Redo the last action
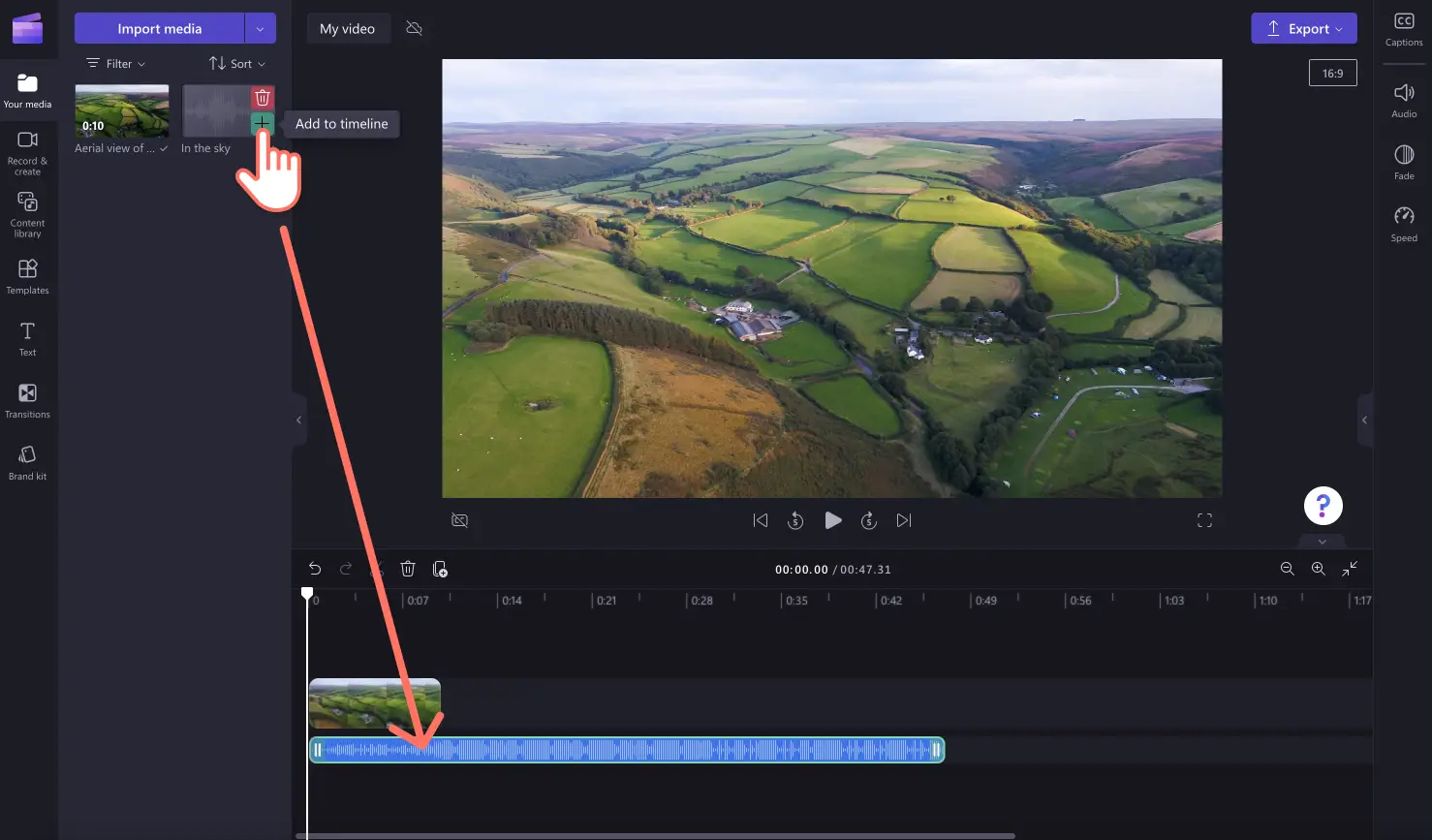Screen dimensions: 1432x840 click(x=346, y=569)
